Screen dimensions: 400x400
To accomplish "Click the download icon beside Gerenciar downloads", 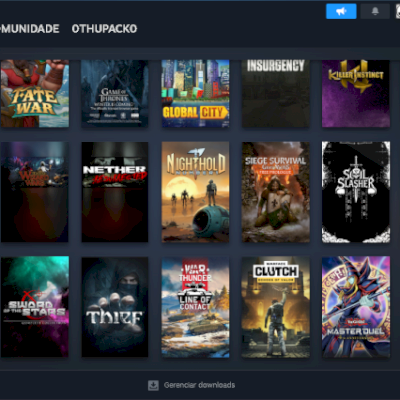I will coord(153,385).
